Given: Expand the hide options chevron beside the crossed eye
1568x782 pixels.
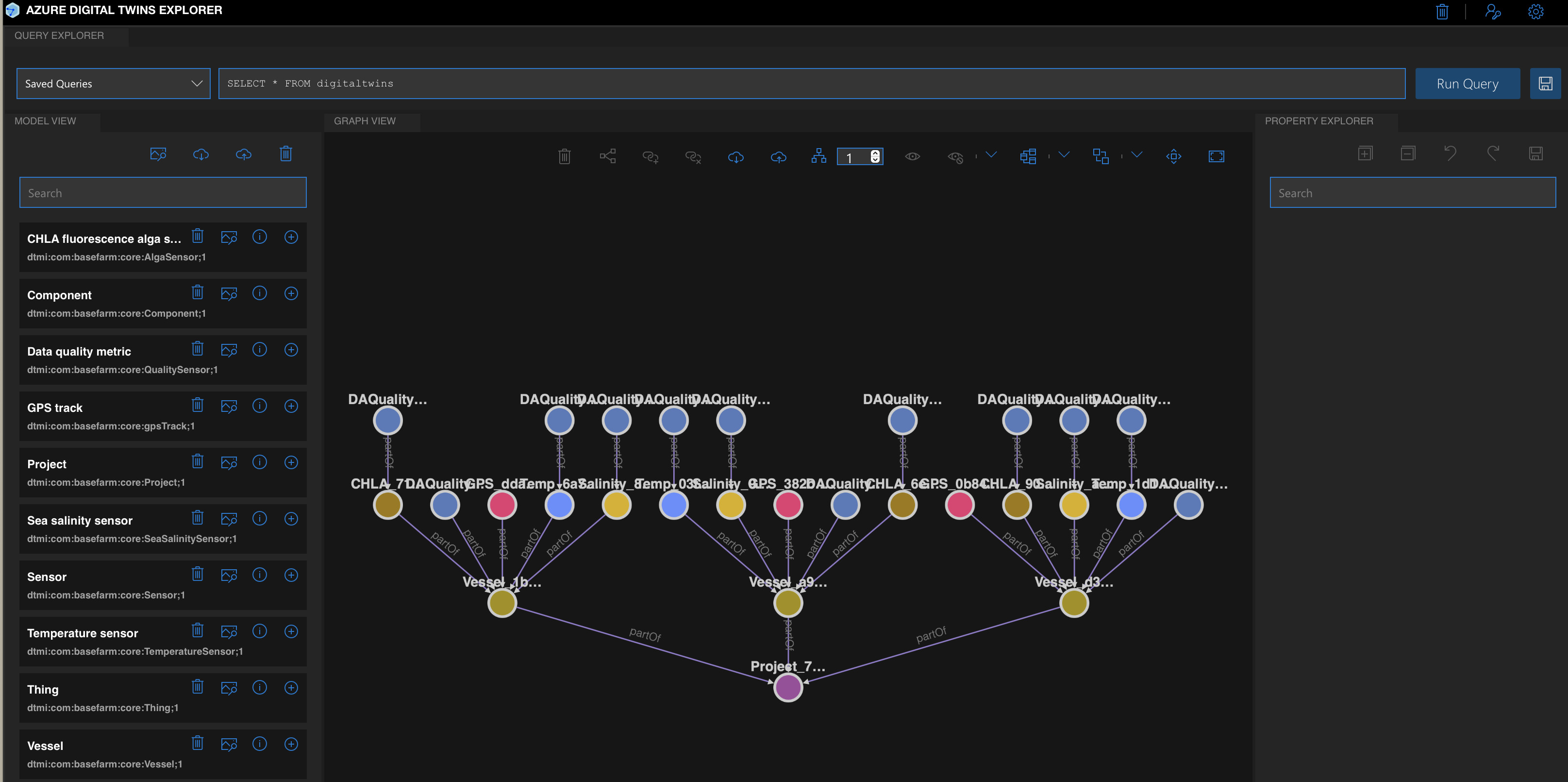Looking at the screenshot, I should tap(991, 154).
